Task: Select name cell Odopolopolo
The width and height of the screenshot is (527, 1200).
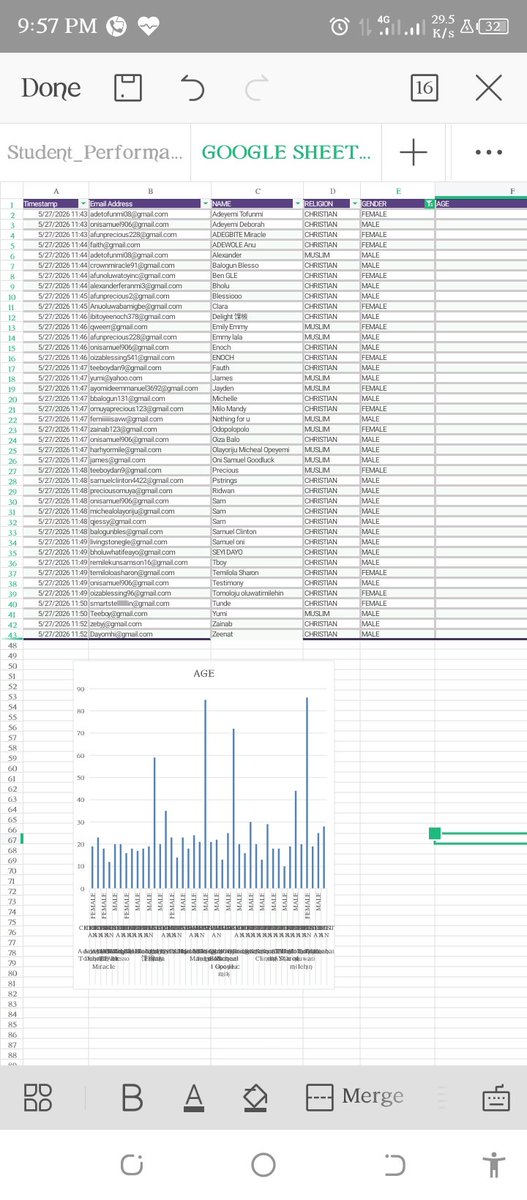Action: pos(257,429)
